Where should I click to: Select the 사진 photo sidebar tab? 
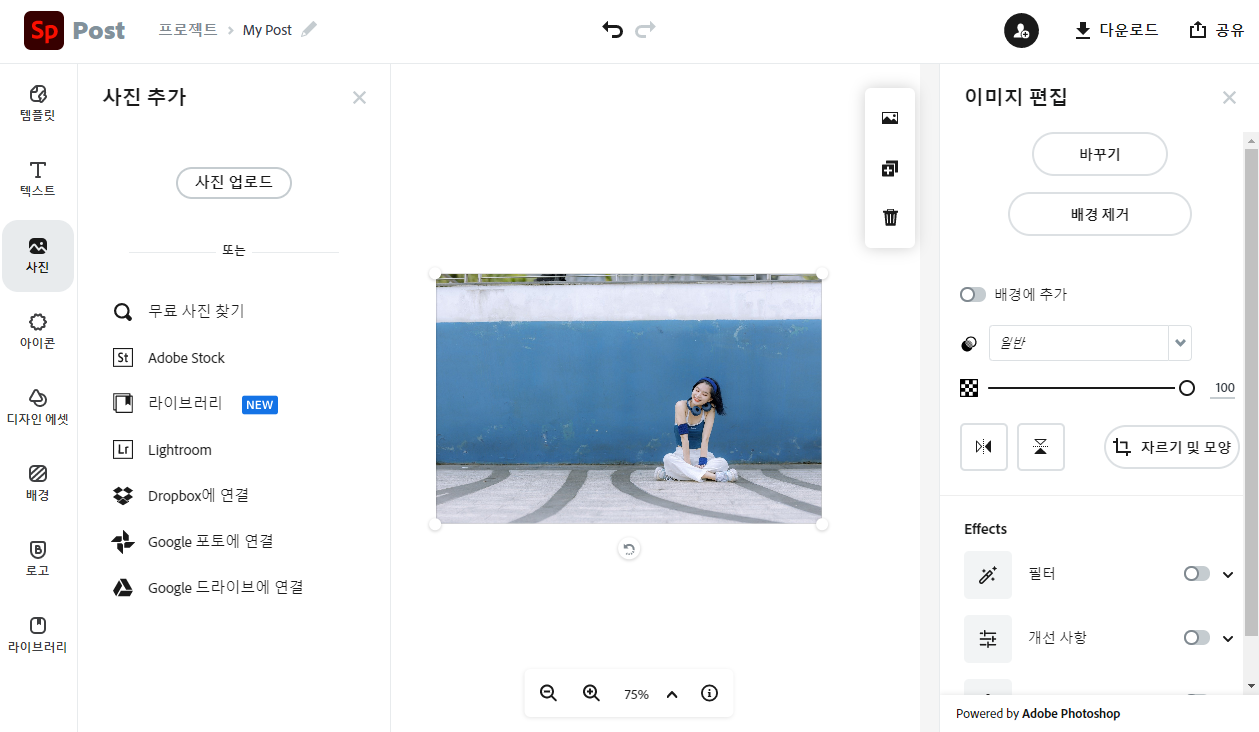coord(38,256)
